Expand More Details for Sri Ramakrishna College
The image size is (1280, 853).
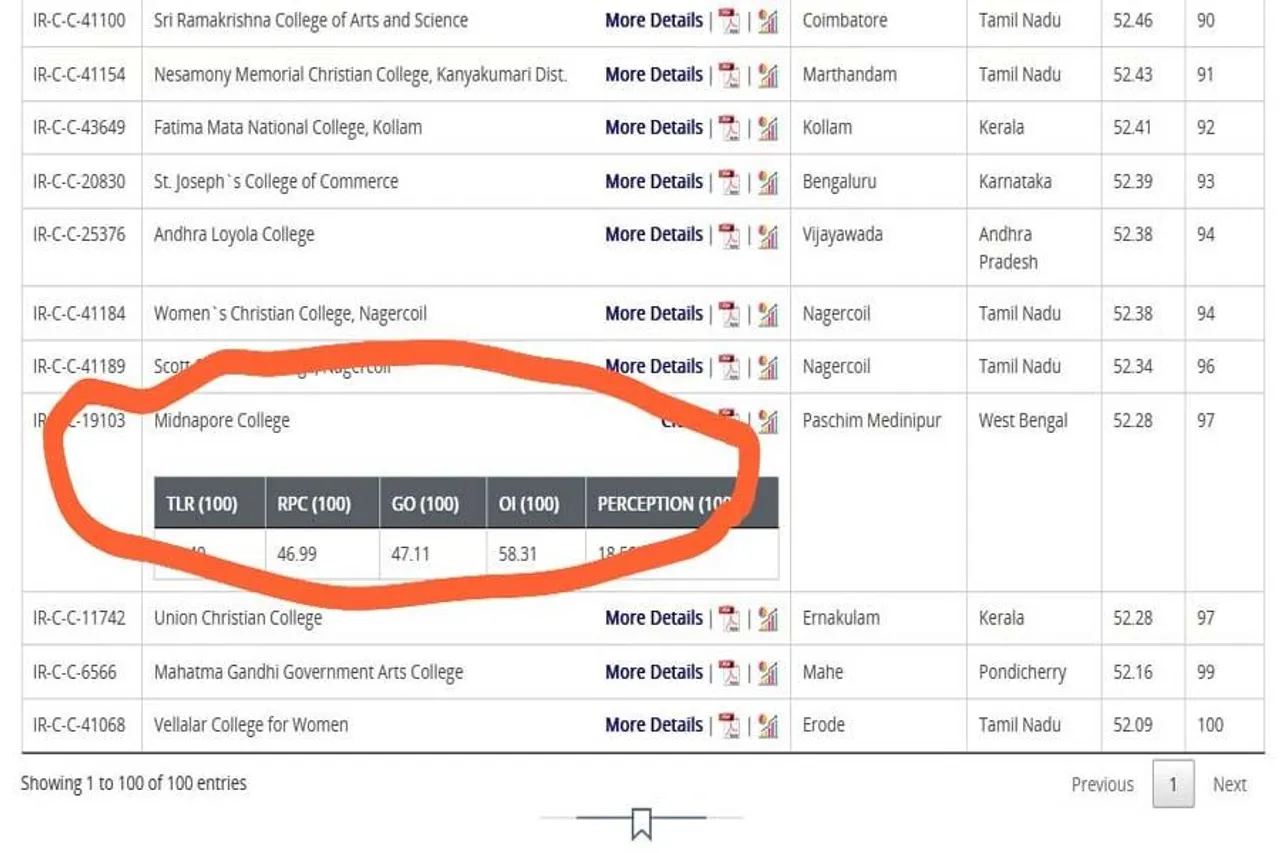(x=653, y=21)
